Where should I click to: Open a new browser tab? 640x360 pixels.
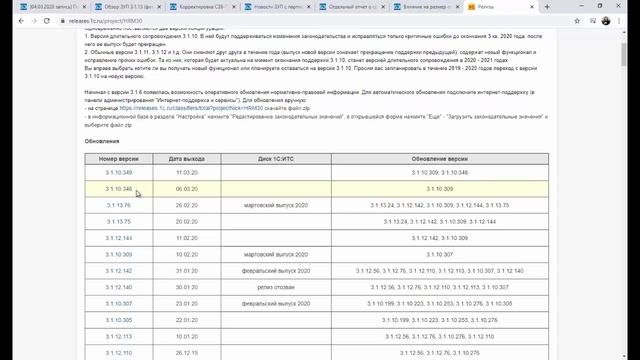pyautogui.click(x=547, y=7)
